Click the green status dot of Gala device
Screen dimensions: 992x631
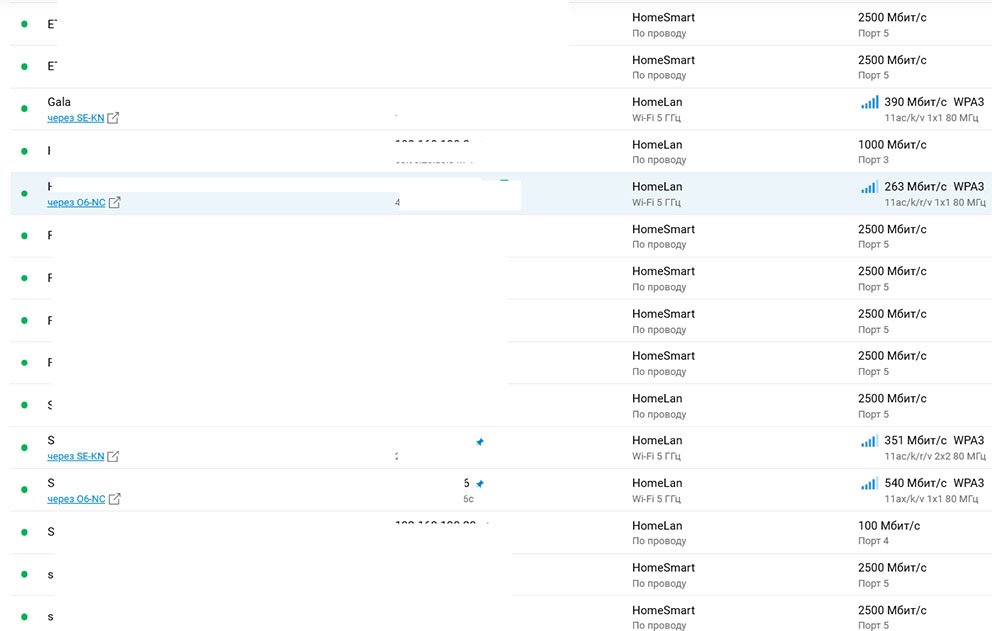tap(24, 109)
